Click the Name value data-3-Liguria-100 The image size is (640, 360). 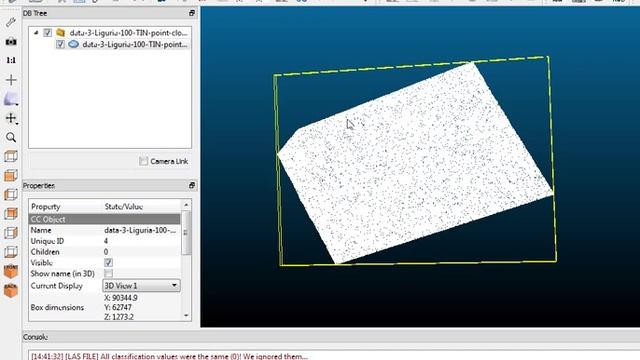click(140, 230)
